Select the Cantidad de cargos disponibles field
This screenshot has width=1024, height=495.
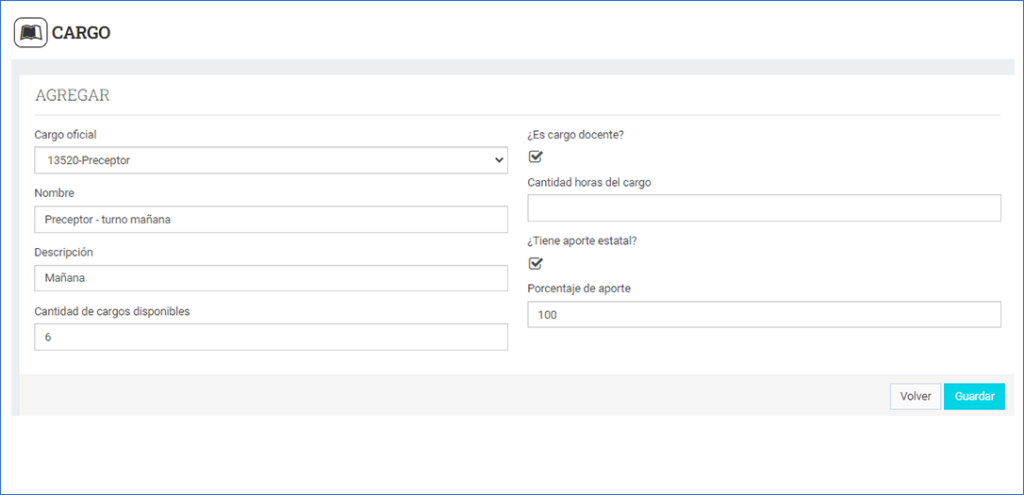click(x=270, y=337)
